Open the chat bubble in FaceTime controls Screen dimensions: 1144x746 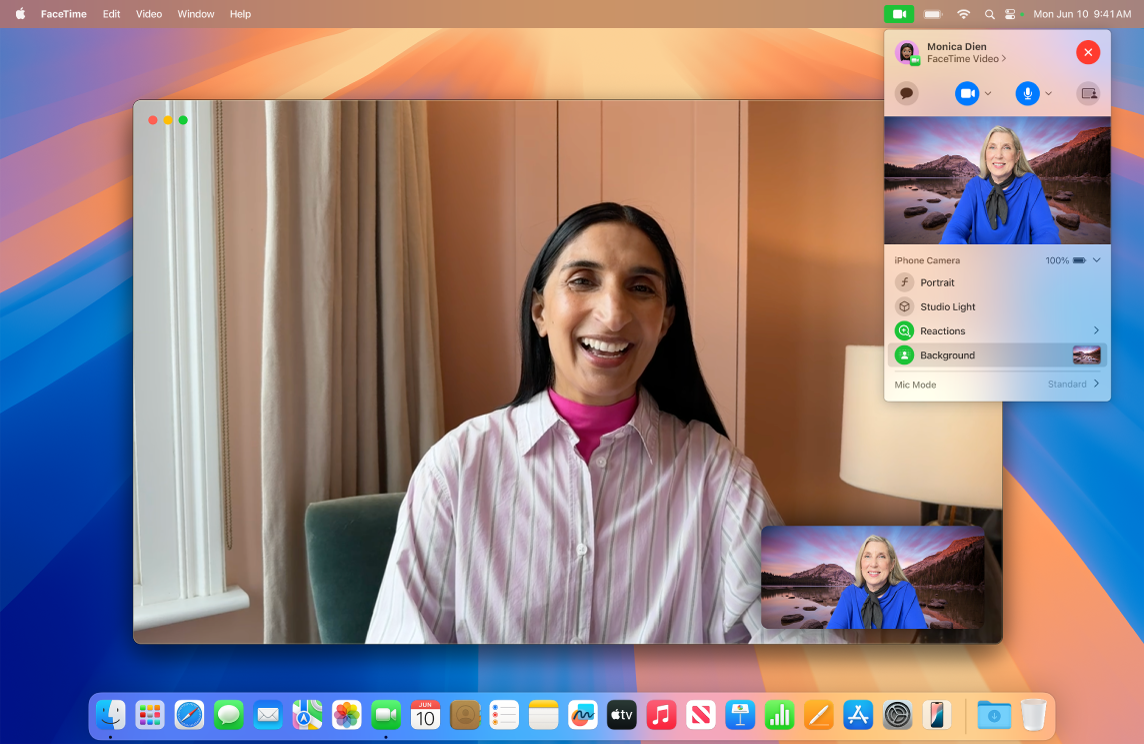(907, 93)
